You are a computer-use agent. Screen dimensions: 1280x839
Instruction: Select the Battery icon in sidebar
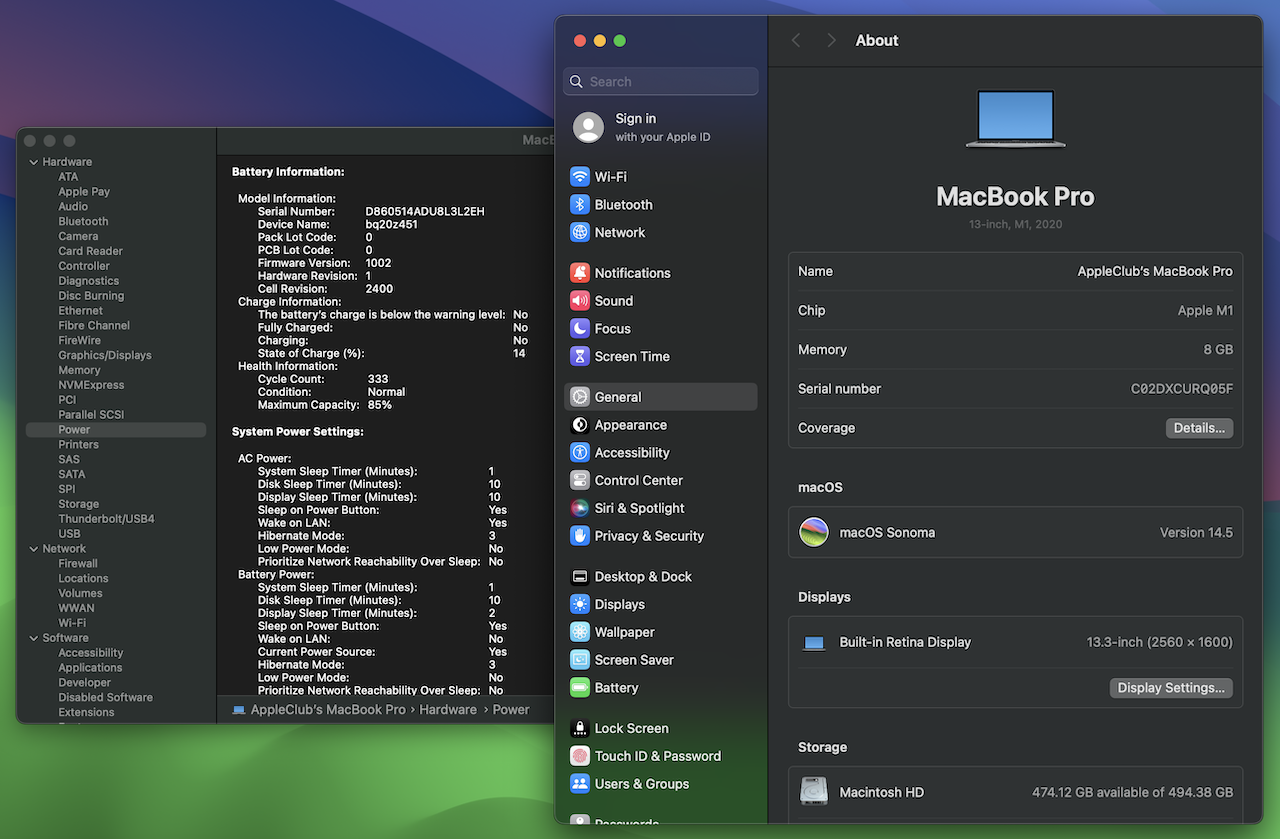[x=580, y=688]
